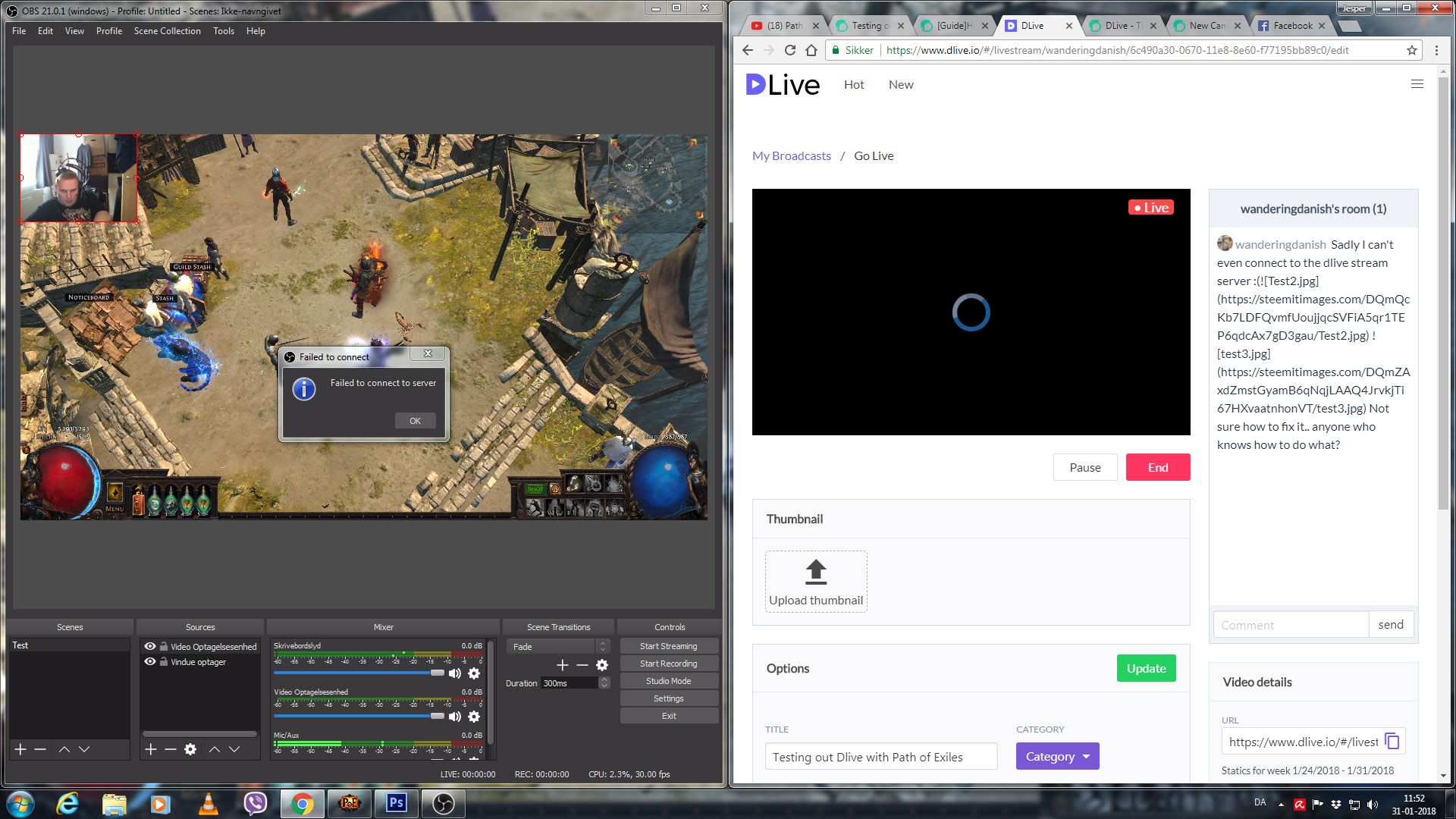Click Video Optagelsesenhed volume slider handle

point(437,716)
